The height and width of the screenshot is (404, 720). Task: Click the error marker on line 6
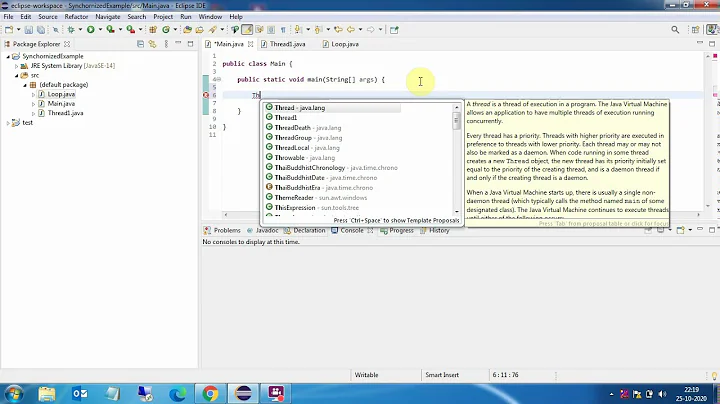pos(206,95)
